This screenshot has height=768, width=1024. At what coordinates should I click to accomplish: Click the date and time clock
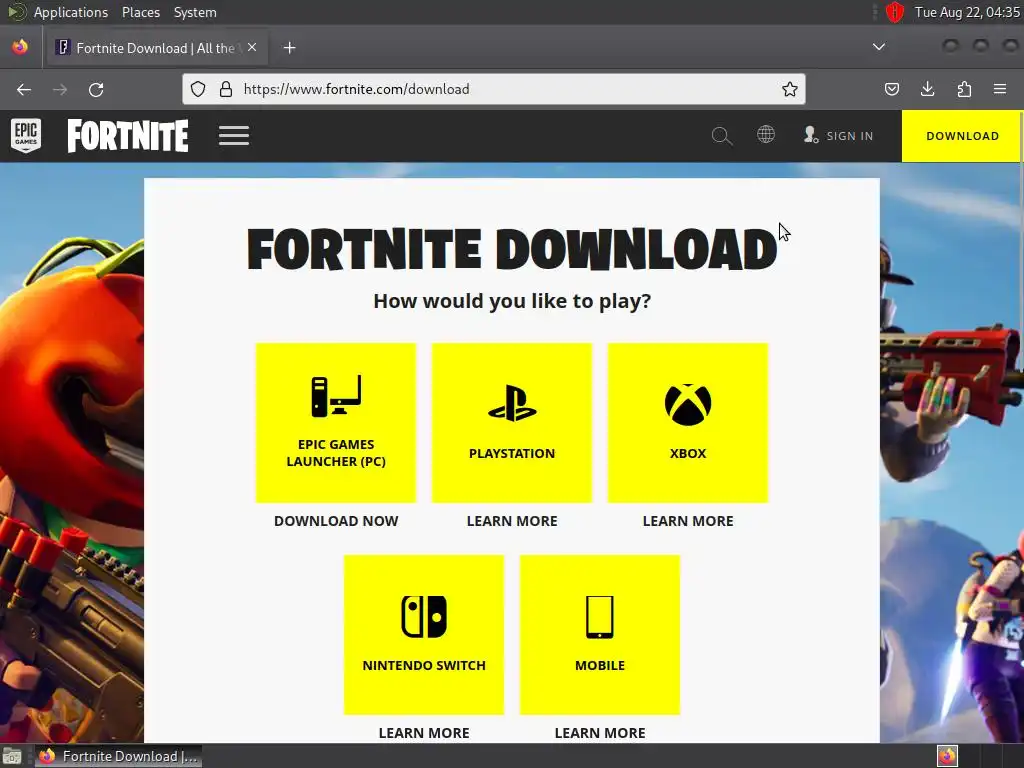coord(967,12)
